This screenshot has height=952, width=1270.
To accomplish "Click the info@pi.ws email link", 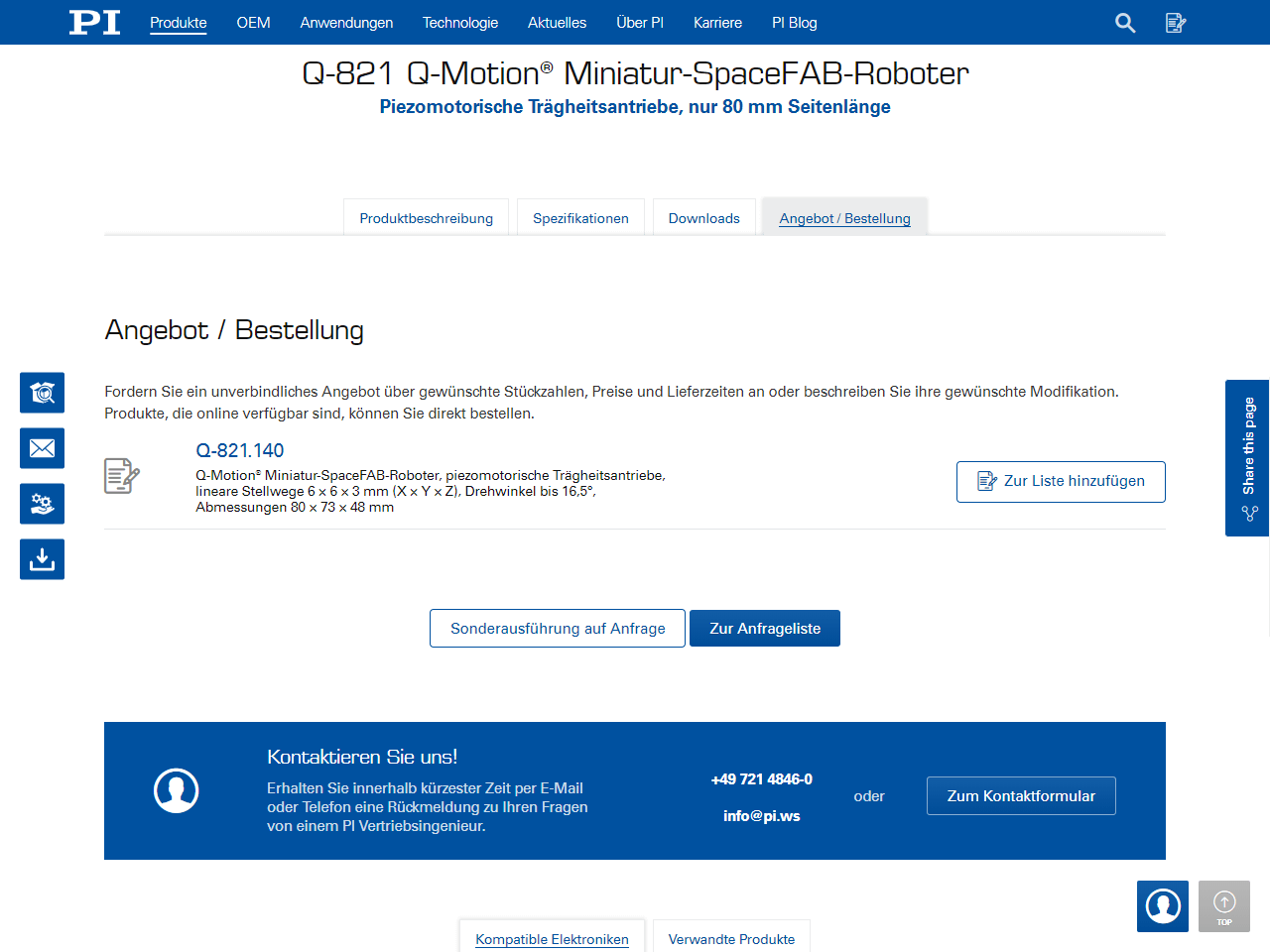I will pos(761,816).
